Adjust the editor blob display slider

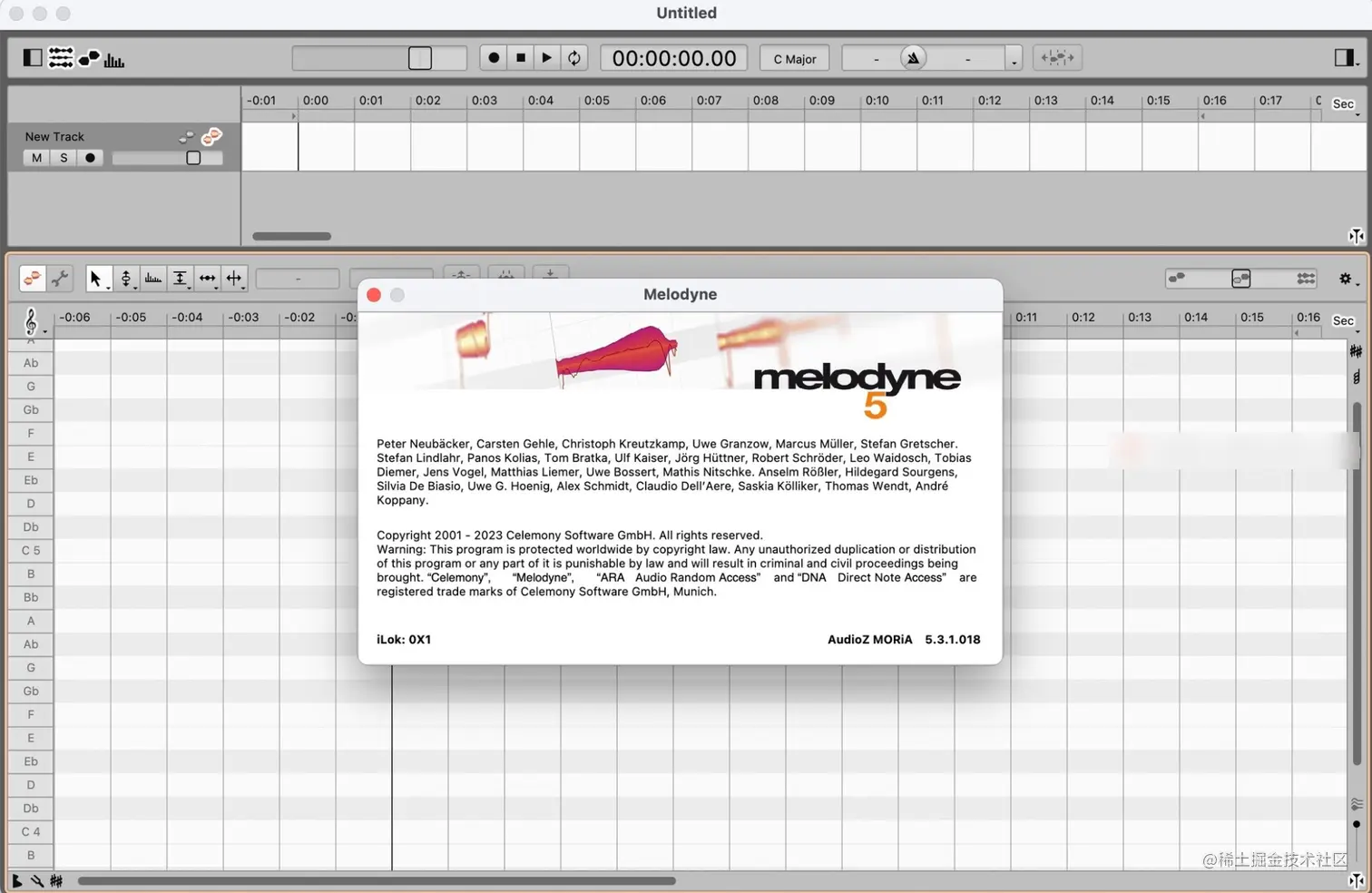coord(1241,279)
